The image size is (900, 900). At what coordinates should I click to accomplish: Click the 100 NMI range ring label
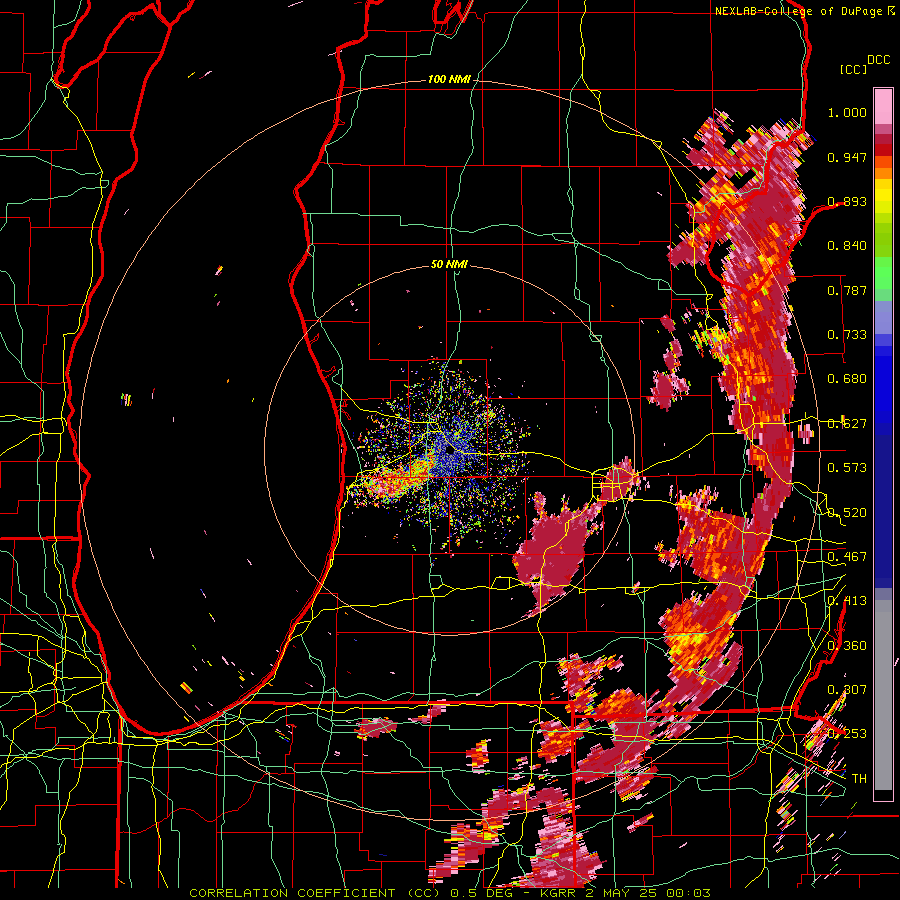[449, 79]
